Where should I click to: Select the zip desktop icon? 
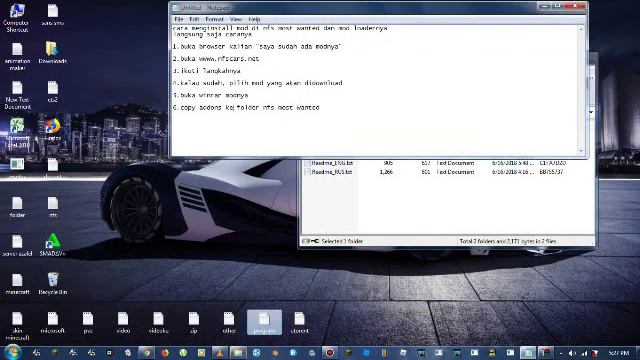pyautogui.click(x=194, y=322)
